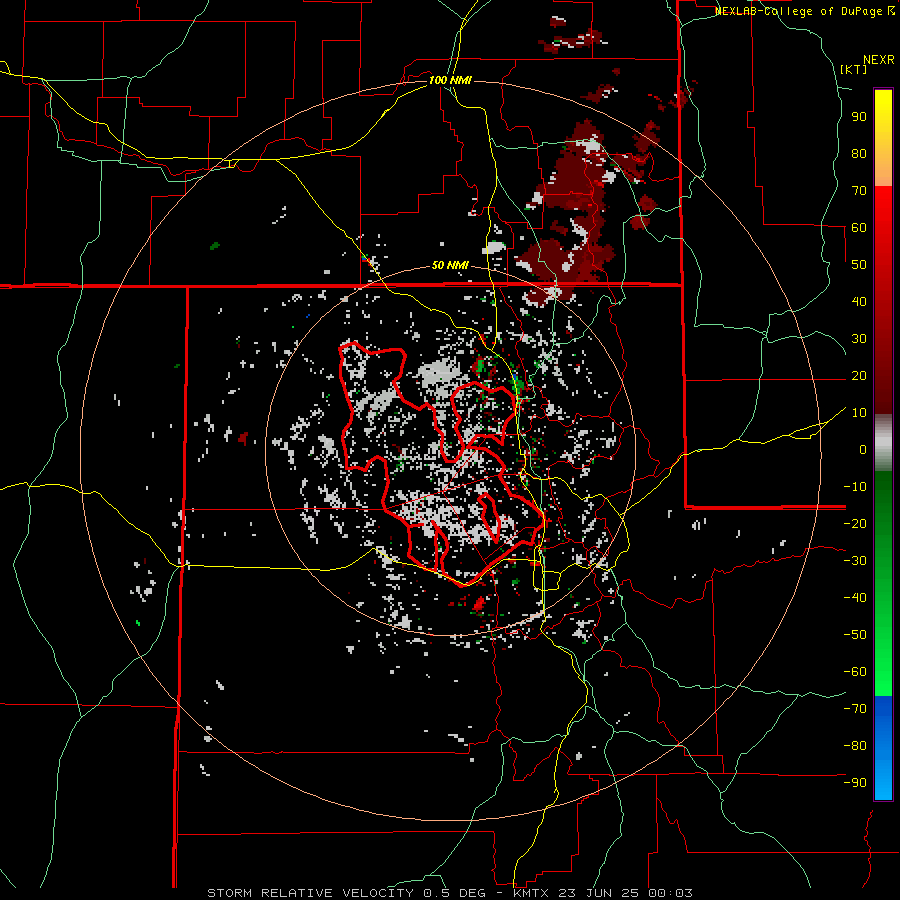Image resolution: width=900 pixels, height=900 pixels.
Task: Select the -10 scale value
Action: [855, 487]
